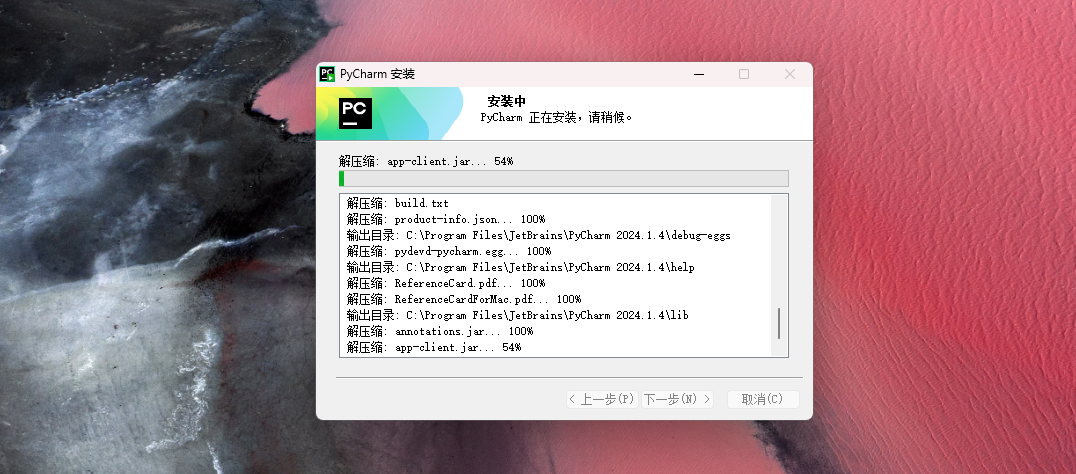Close the PyCharm installer window
The width and height of the screenshot is (1076, 474).
[x=790, y=74]
